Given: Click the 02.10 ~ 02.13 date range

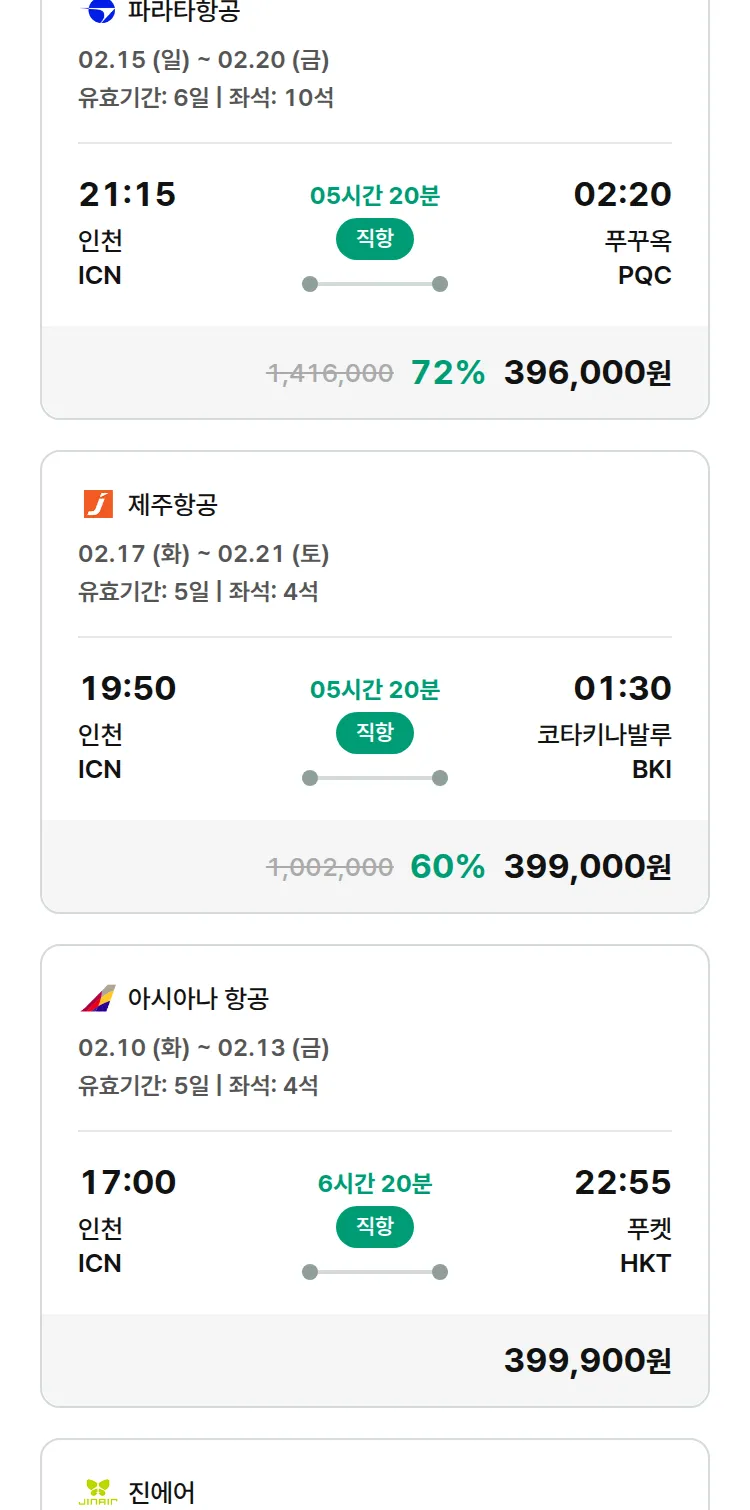Looking at the screenshot, I should (204, 1048).
